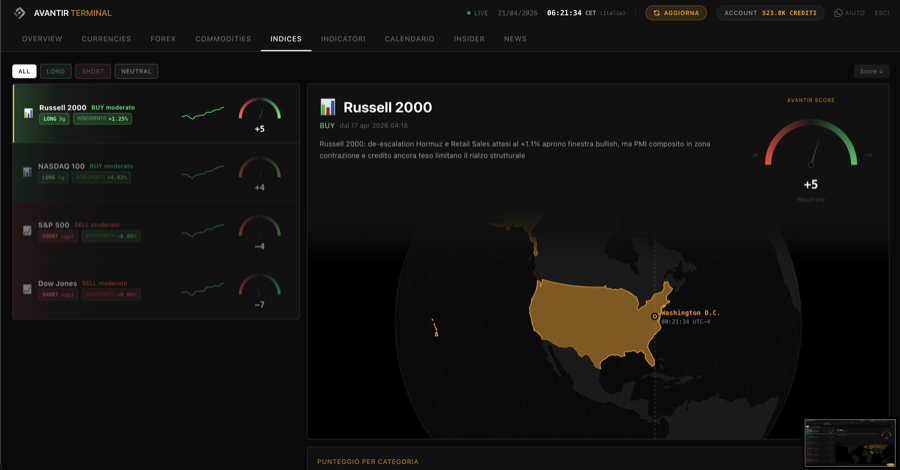The image size is (900, 470).
Task: Filter list by NEUTRAL positions
Action: click(136, 71)
